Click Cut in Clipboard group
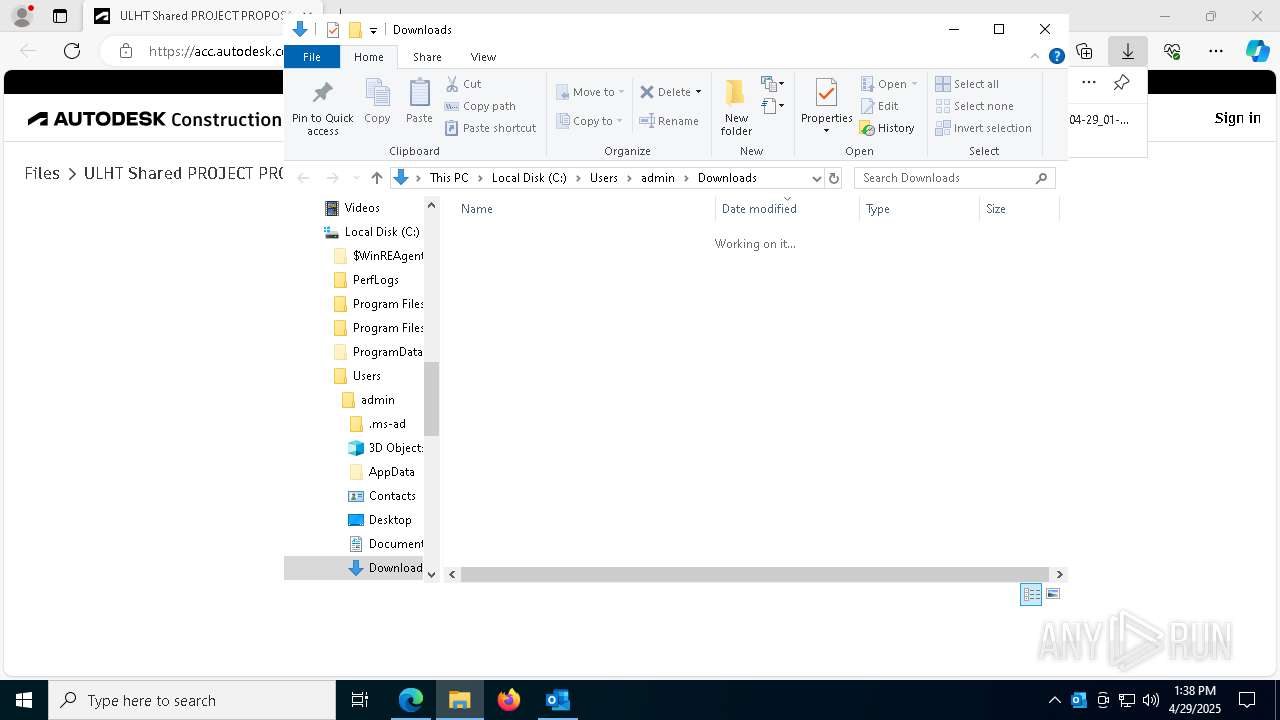The height and width of the screenshot is (720, 1280). (463, 84)
